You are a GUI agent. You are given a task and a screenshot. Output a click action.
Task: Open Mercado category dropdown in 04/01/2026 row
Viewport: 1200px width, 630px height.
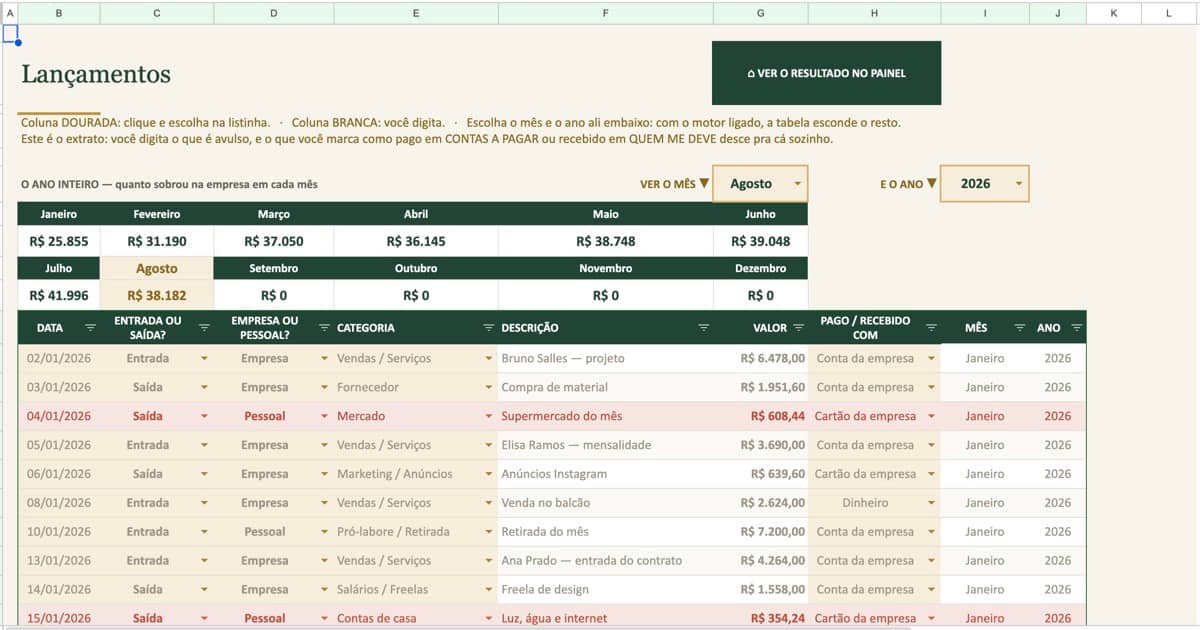pyautogui.click(x=488, y=416)
